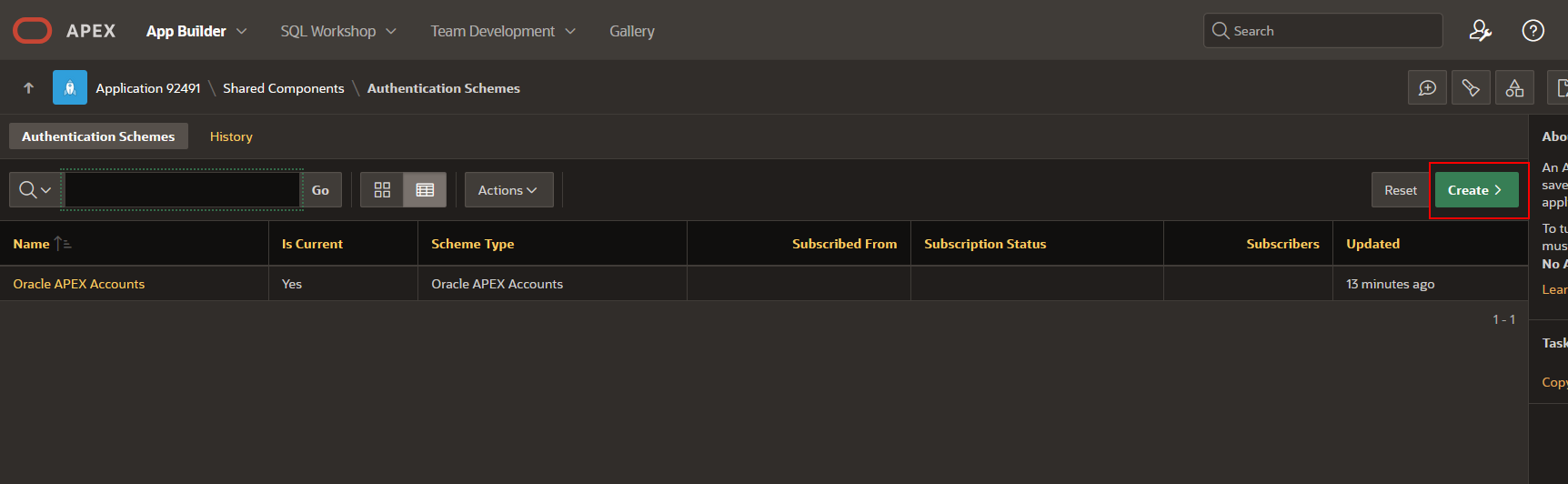Click the ascending sort icon beside Name

pyautogui.click(x=63, y=244)
